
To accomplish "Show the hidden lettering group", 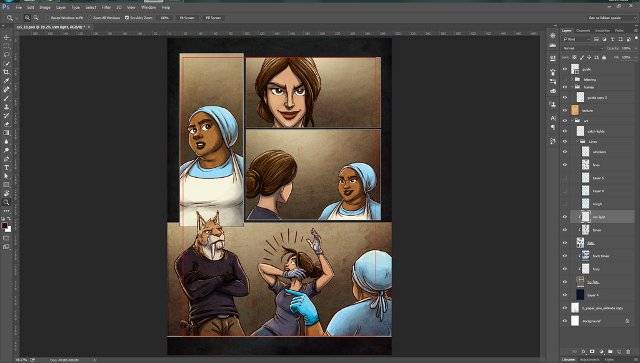I will [x=565, y=79].
